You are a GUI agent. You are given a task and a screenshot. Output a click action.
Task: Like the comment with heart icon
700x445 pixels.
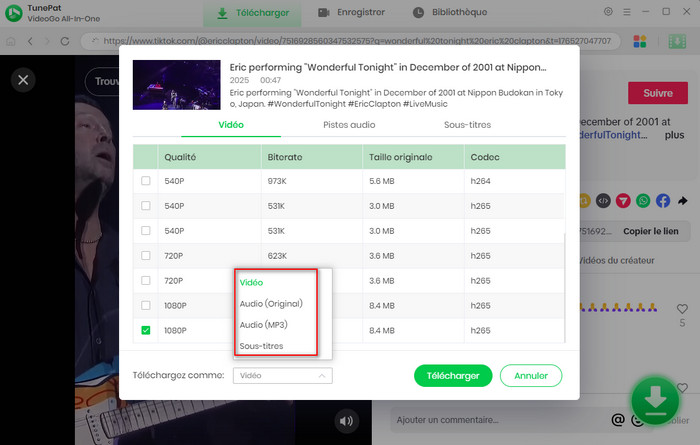tap(682, 310)
